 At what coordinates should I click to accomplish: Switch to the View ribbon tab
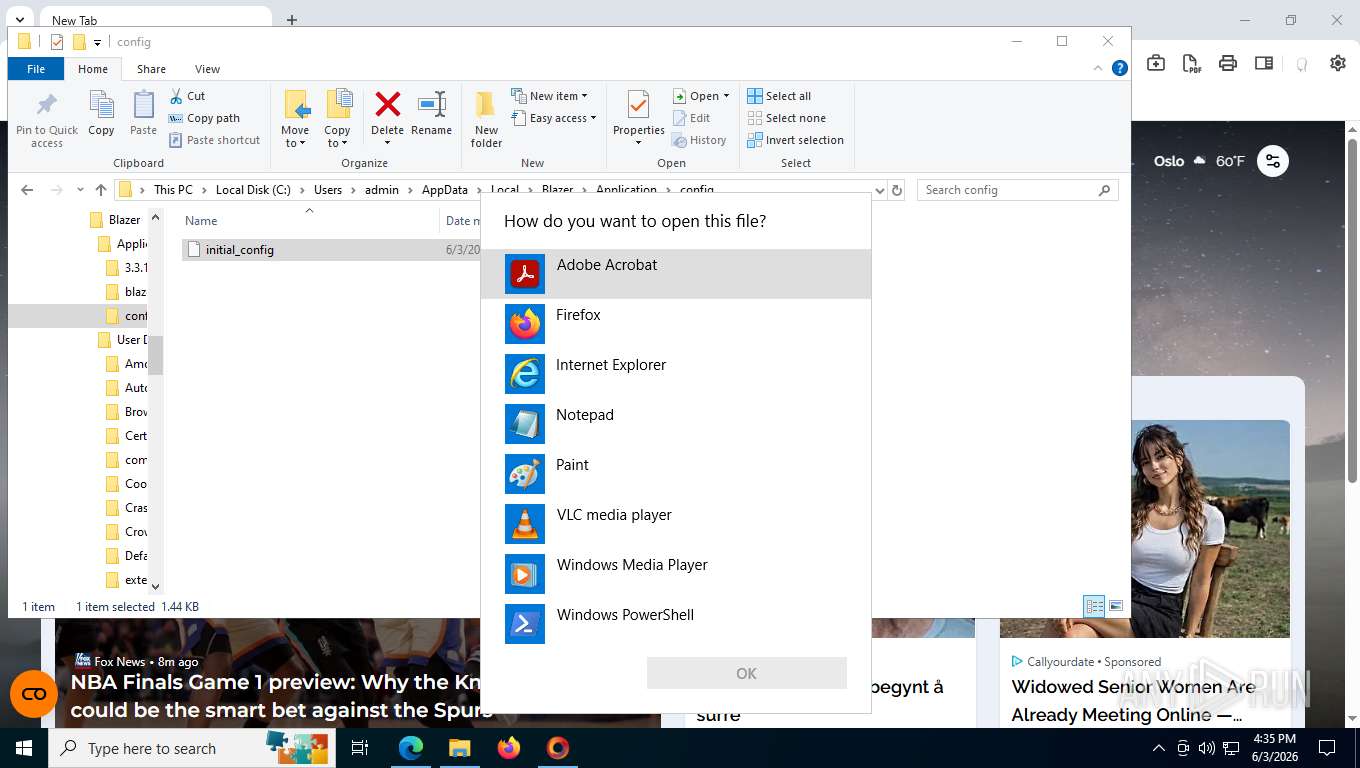pyautogui.click(x=207, y=69)
